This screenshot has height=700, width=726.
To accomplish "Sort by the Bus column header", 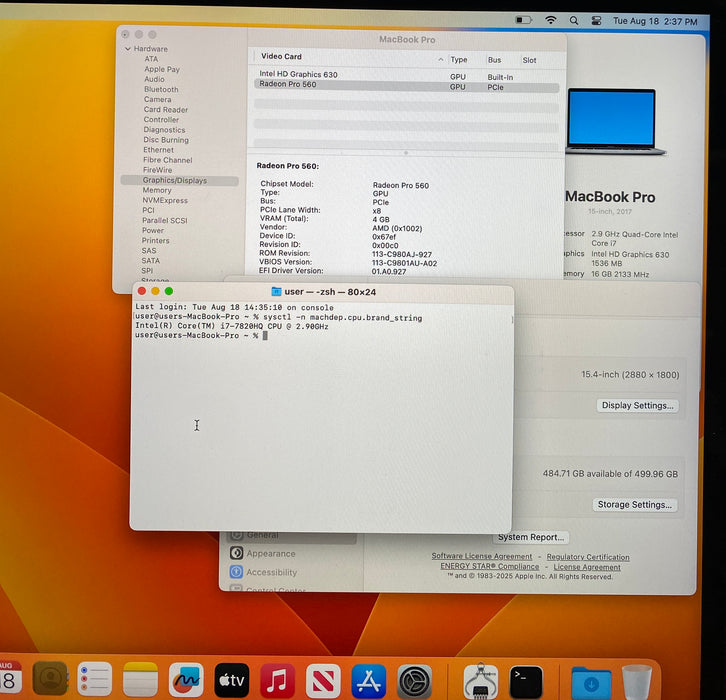I will tap(494, 60).
